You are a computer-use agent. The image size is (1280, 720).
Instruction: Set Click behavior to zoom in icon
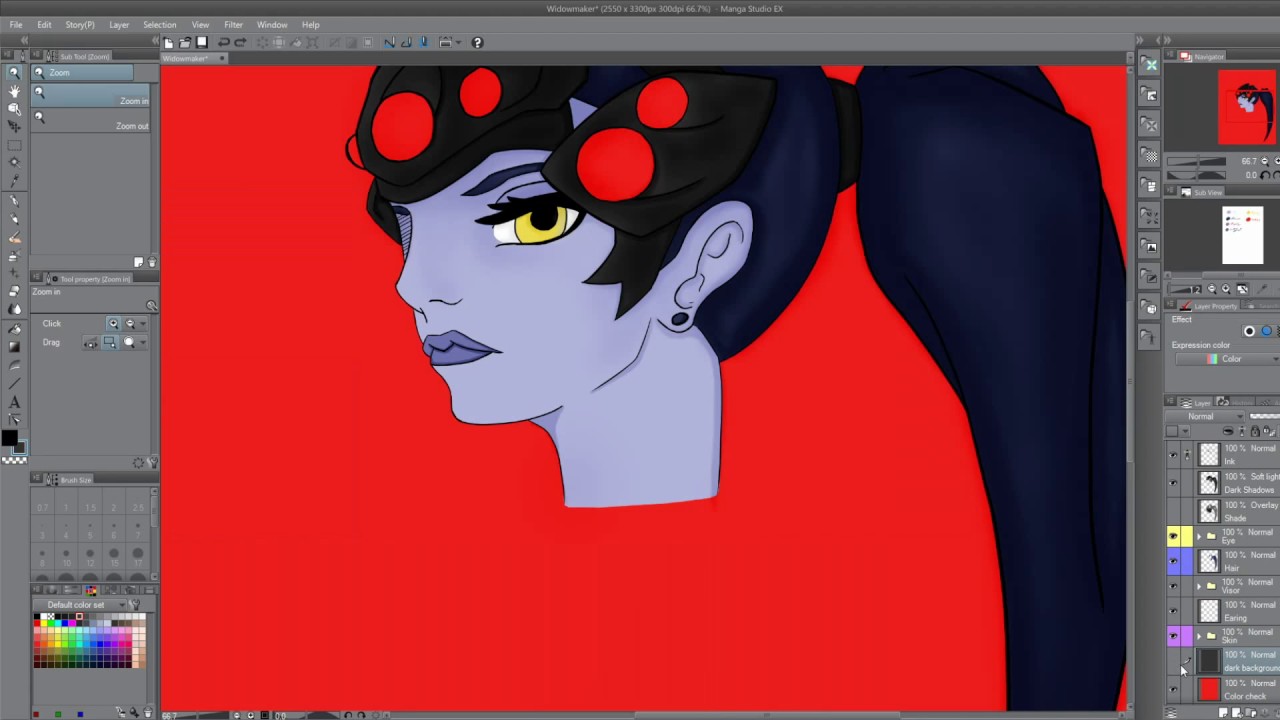coord(113,324)
